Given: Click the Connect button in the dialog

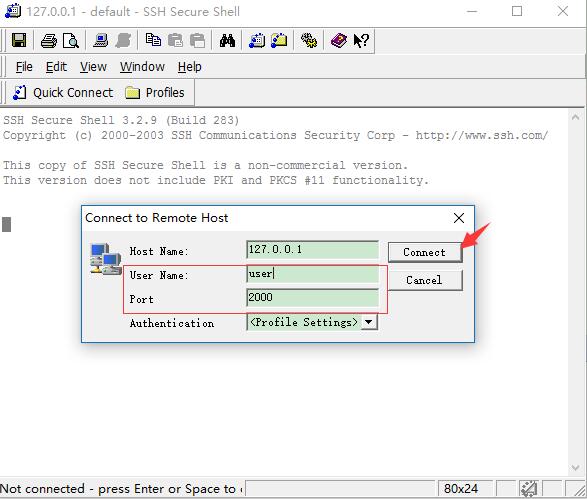Looking at the screenshot, I should click(425, 252).
